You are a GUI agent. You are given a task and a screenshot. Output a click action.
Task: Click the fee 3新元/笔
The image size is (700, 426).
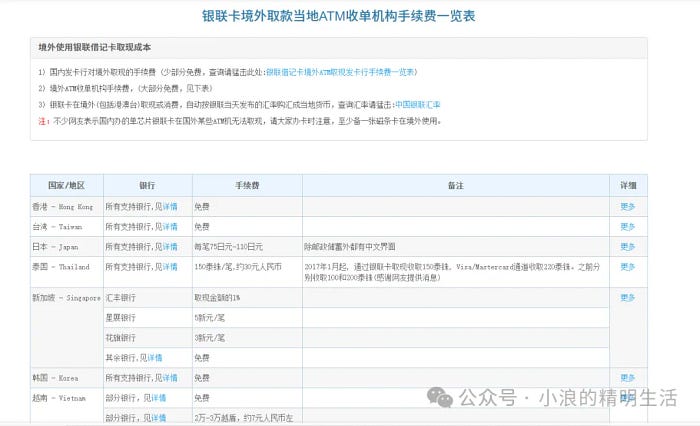pos(210,338)
